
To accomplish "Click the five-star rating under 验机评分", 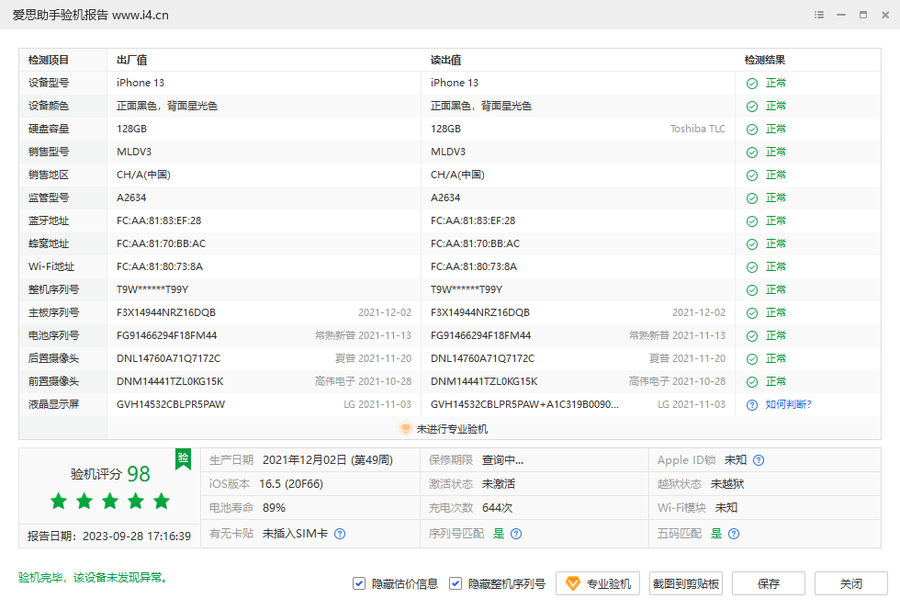I will pos(110,501).
